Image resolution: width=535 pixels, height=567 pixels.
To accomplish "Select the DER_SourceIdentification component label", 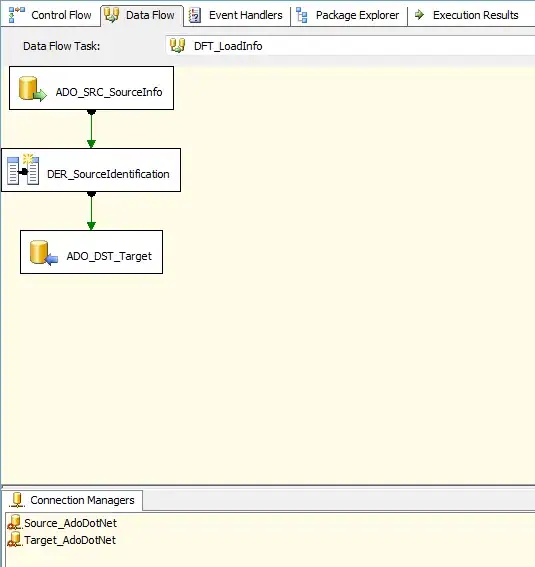I will pos(108,174).
